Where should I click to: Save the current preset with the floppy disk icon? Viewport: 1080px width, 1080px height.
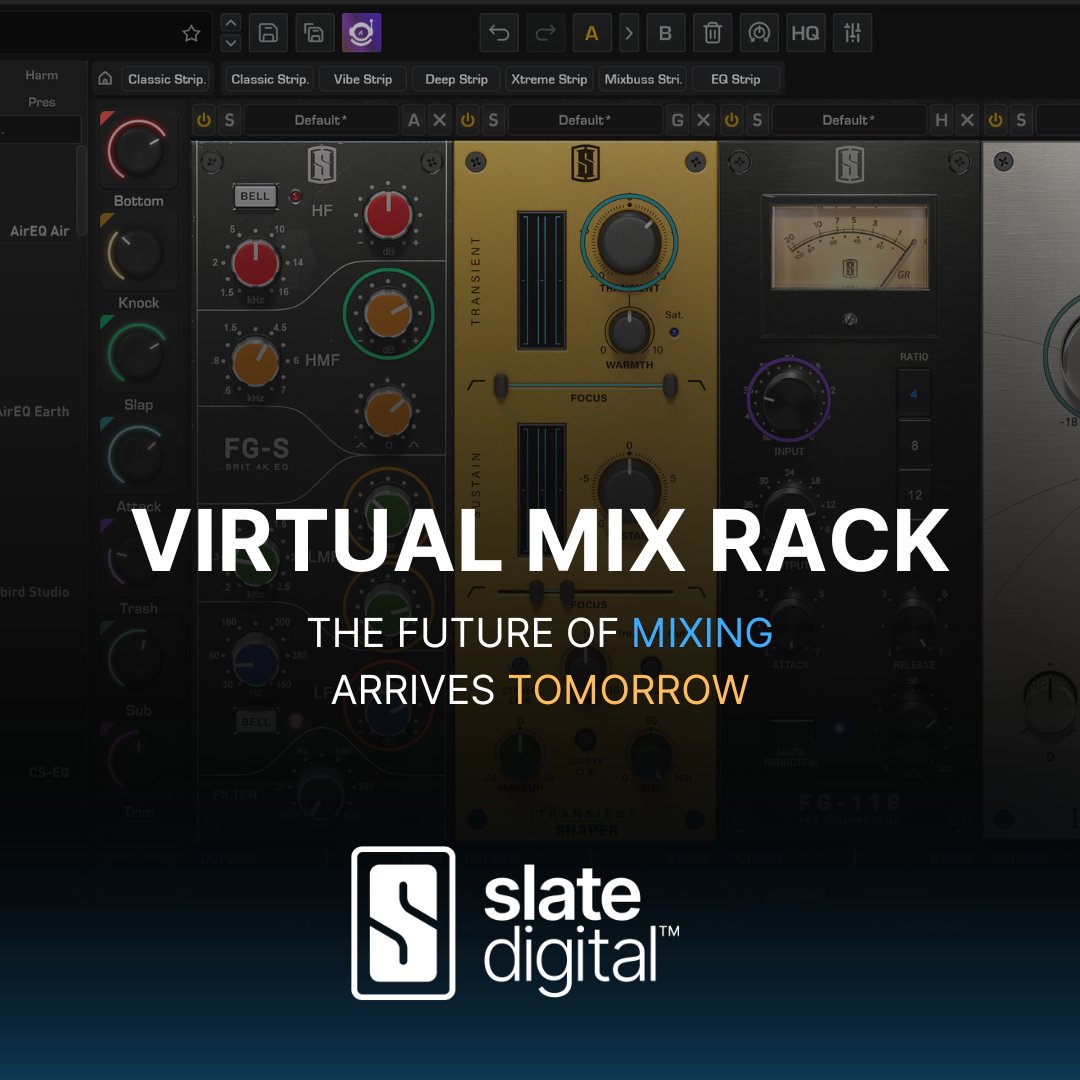tap(268, 32)
